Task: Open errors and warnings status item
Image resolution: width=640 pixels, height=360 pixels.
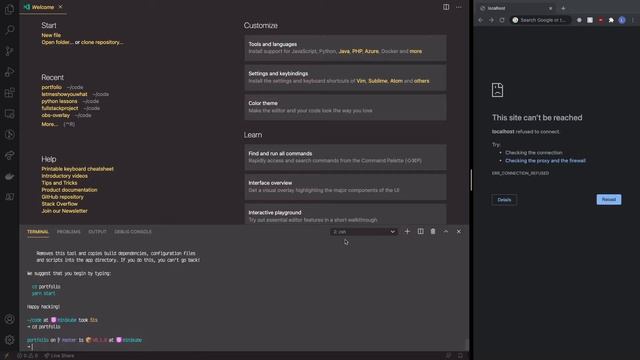Action: pyautogui.click(x=28, y=356)
